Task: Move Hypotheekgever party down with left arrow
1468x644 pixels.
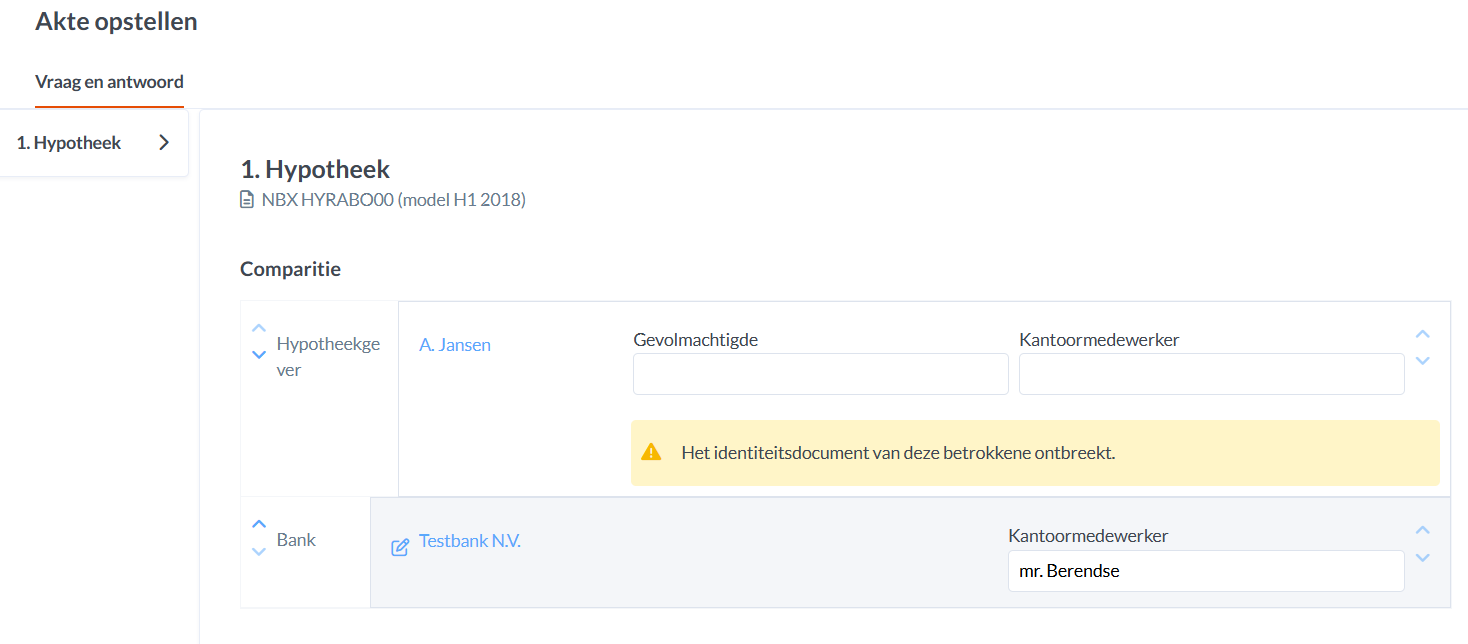Action: [259, 354]
